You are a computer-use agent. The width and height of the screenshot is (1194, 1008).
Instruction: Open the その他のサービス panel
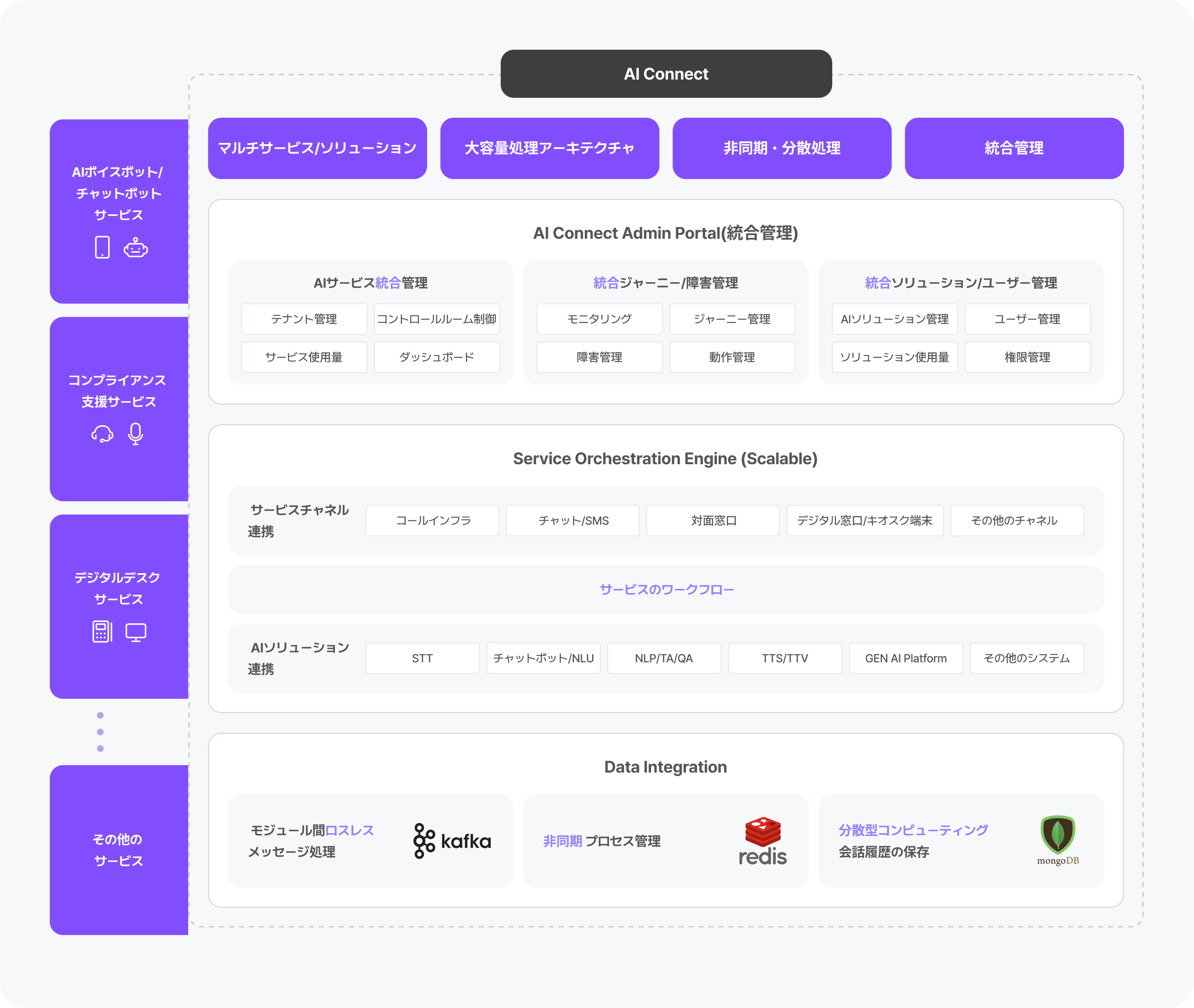[x=119, y=850]
